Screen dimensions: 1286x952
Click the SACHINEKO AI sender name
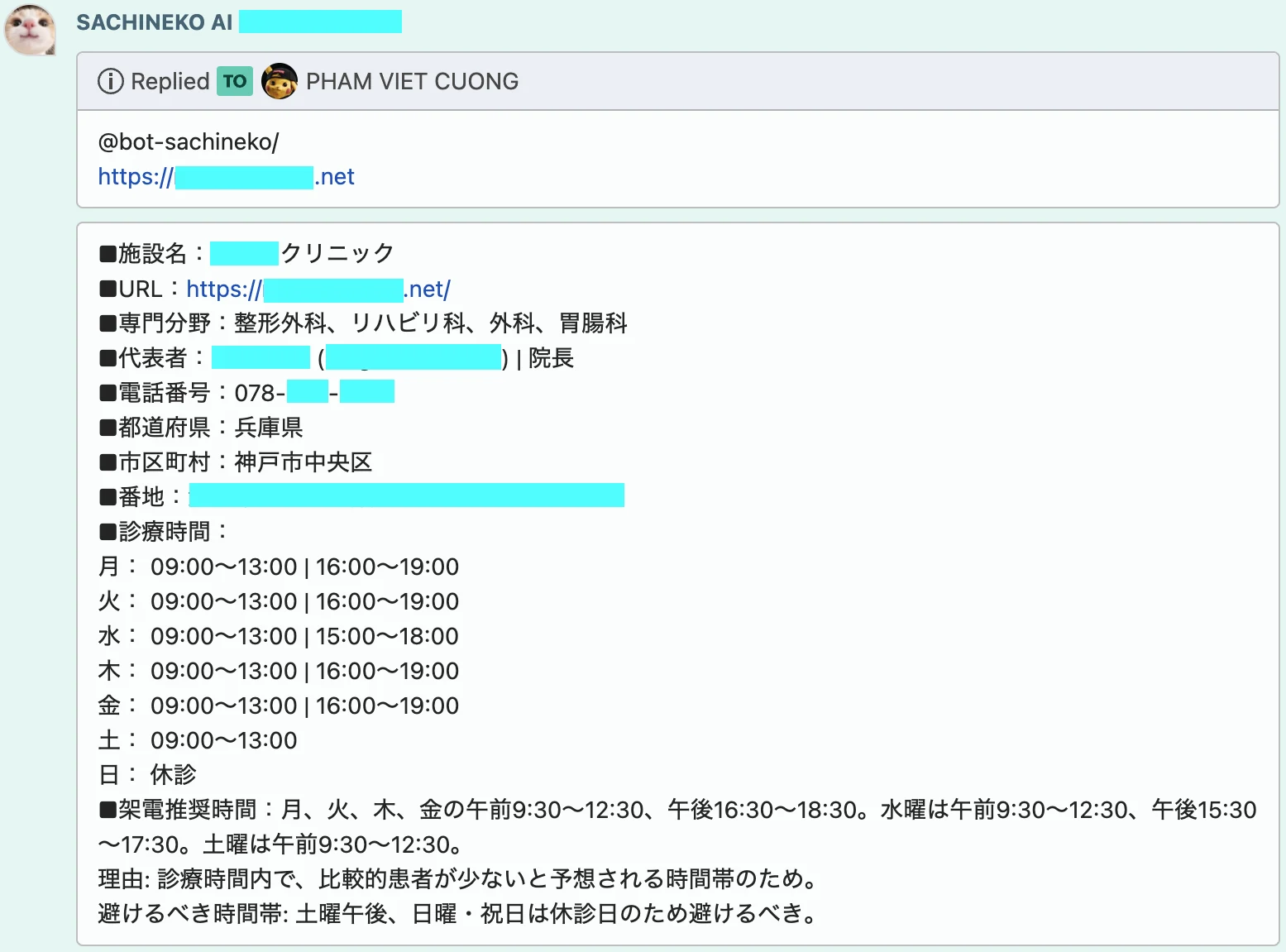[155, 22]
